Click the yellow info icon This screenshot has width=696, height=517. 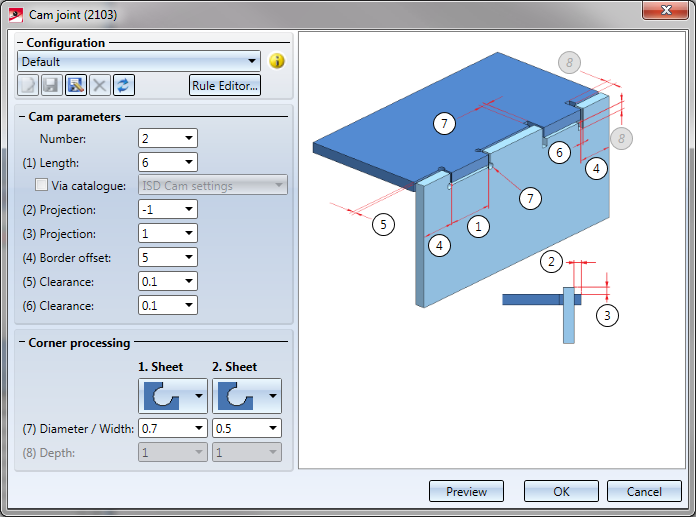pyautogui.click(x=277, y=61)
